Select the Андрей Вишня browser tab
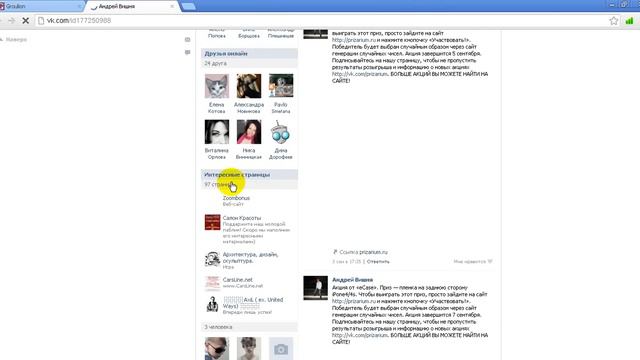Viewport: 640px width, 360px height. coord(131,6)
